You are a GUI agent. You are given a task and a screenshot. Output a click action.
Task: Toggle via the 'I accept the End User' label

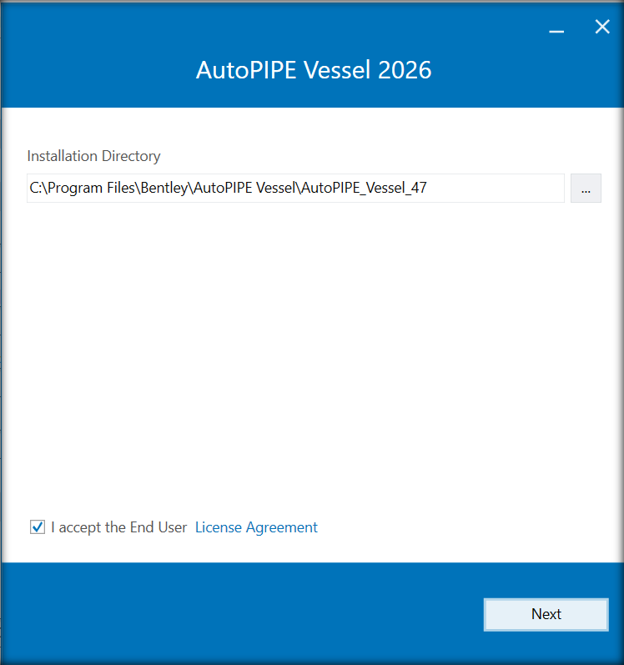point(119,527)
